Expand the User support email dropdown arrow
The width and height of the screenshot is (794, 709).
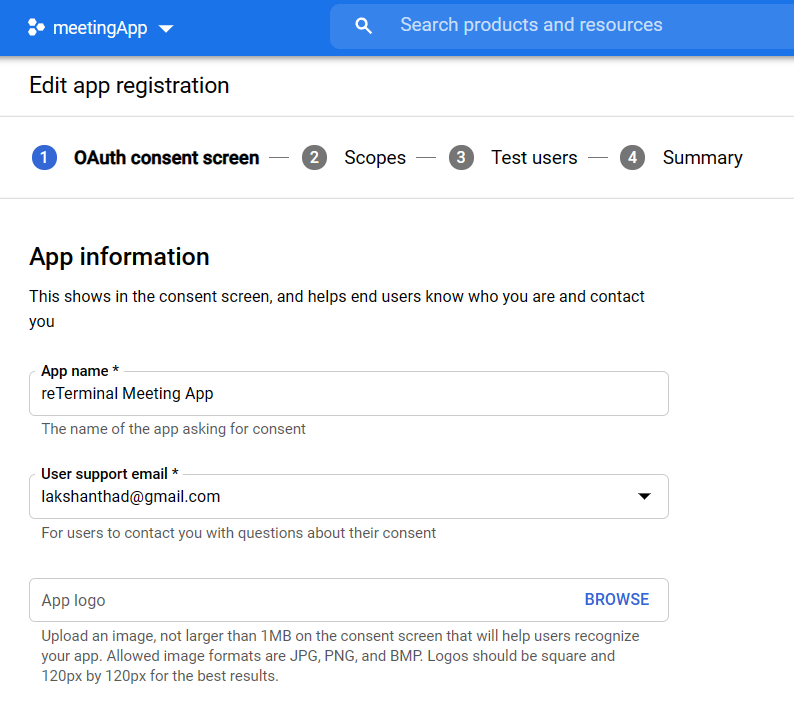pyautogui.click(x=644, y=497)
